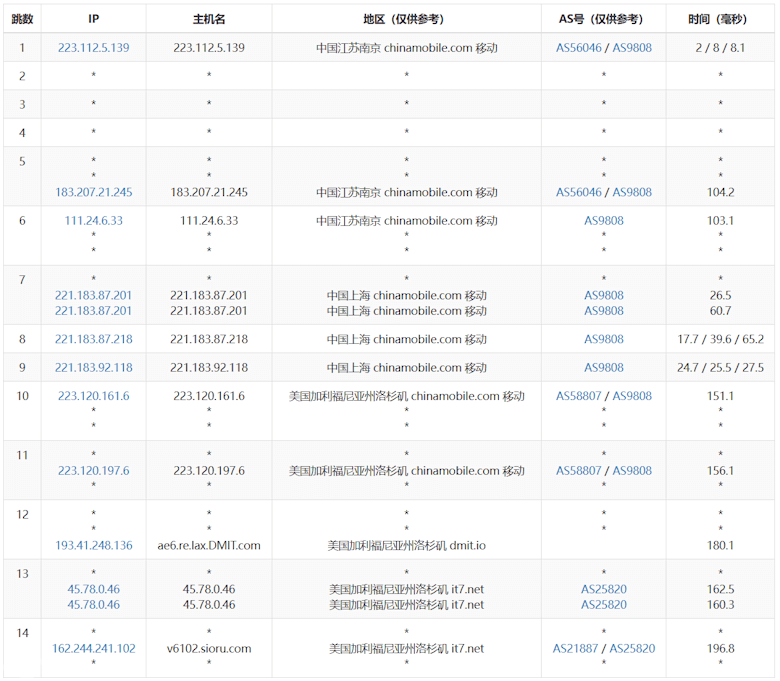Screen dimensions: 780x681
Task: Click the v6102.sioru.com hostname text
Action: 209,648
